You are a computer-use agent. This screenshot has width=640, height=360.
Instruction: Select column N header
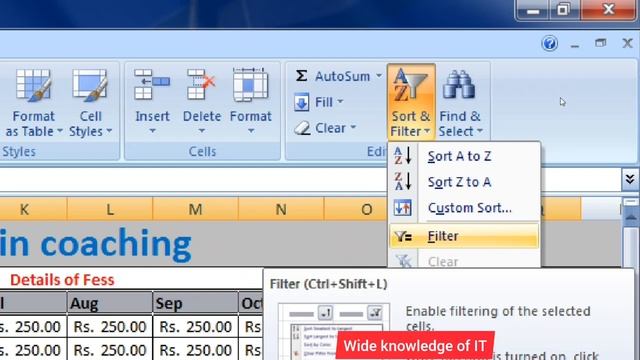[281, 209]
